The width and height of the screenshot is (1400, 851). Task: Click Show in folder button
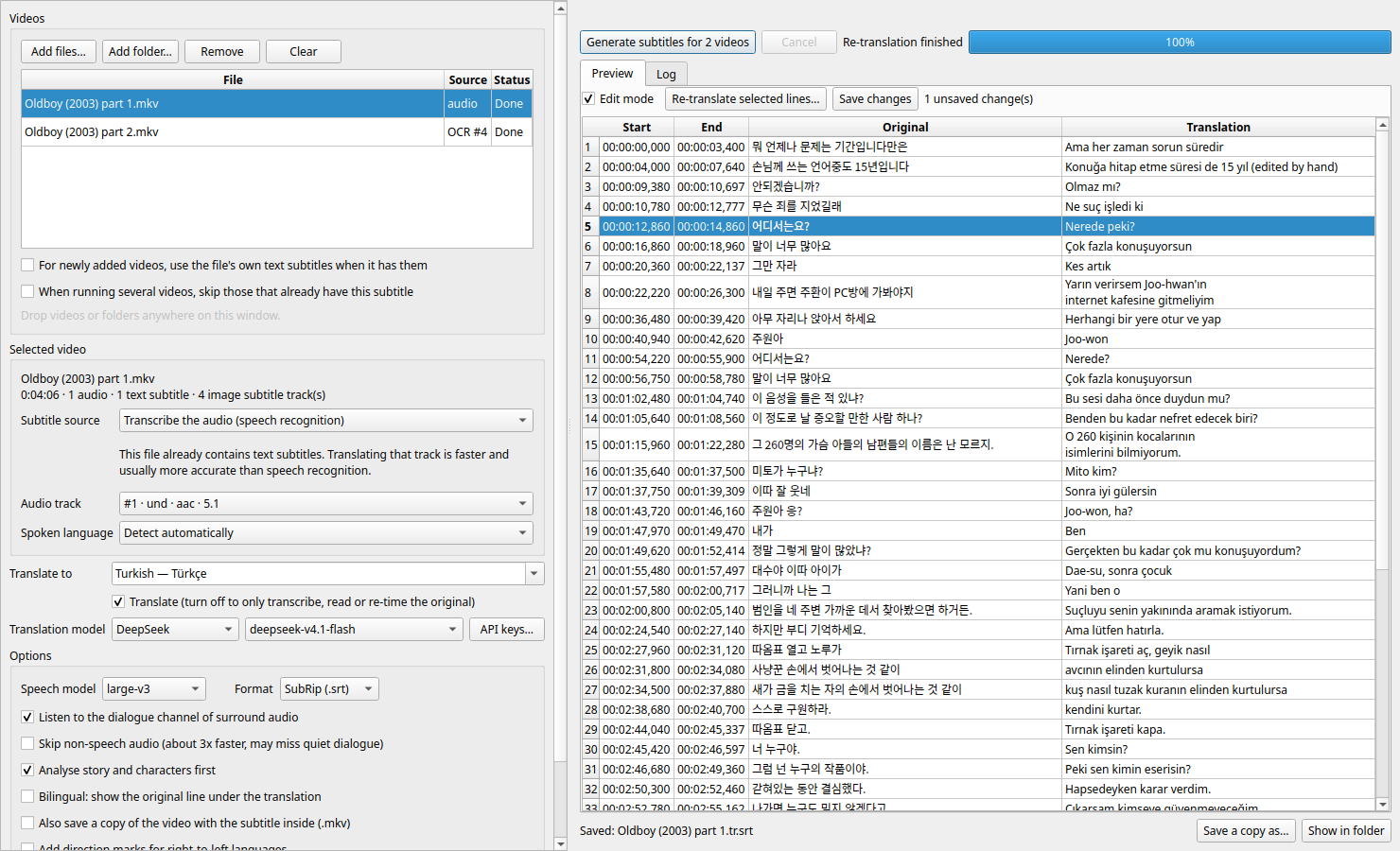point(1346,831)
